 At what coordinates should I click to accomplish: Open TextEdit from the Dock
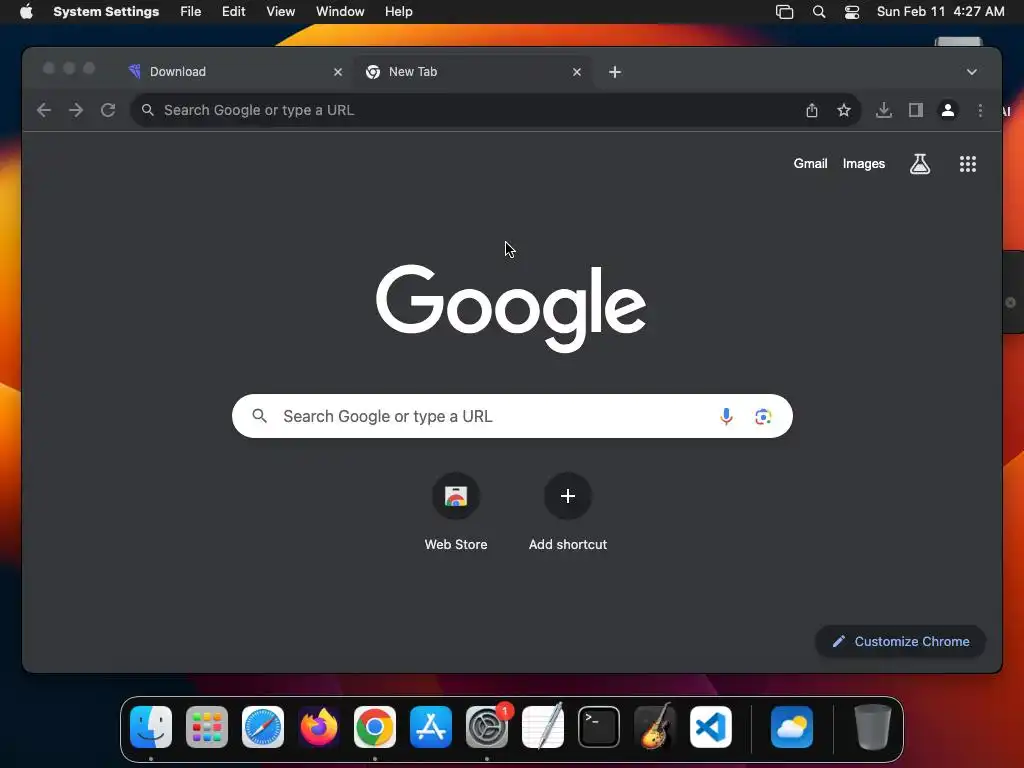coord(543,727)
